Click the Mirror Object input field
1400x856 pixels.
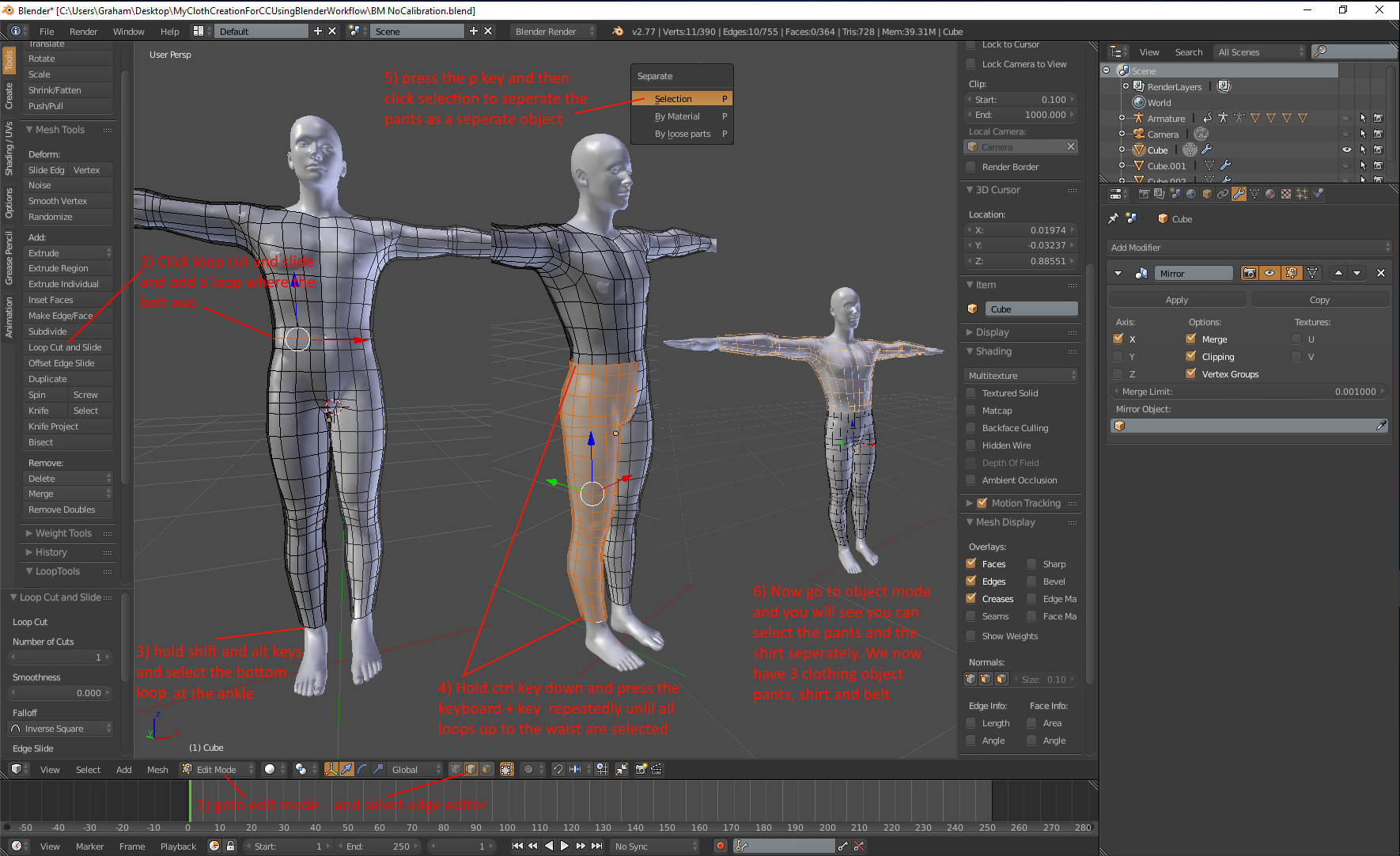[1250, 426]
